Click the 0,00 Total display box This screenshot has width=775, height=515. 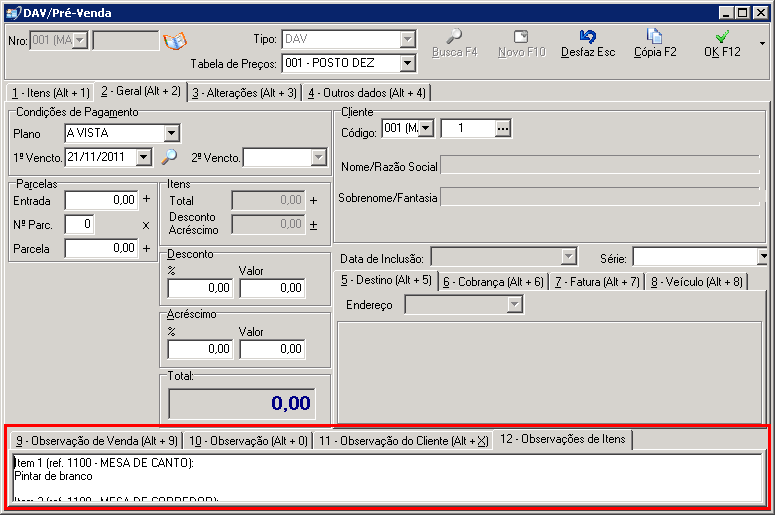242,403
